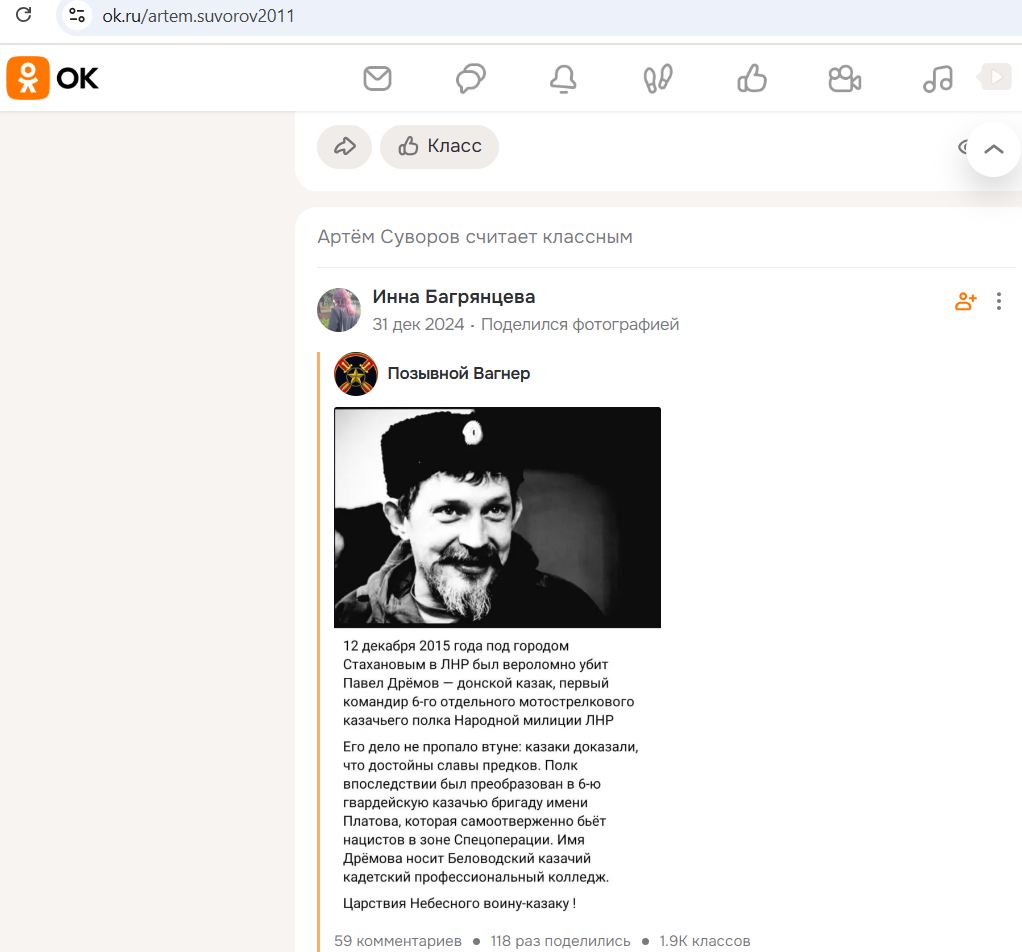Open the Guests footprints icon
The image size is (1022, 952).
click(x=658, y=79)
